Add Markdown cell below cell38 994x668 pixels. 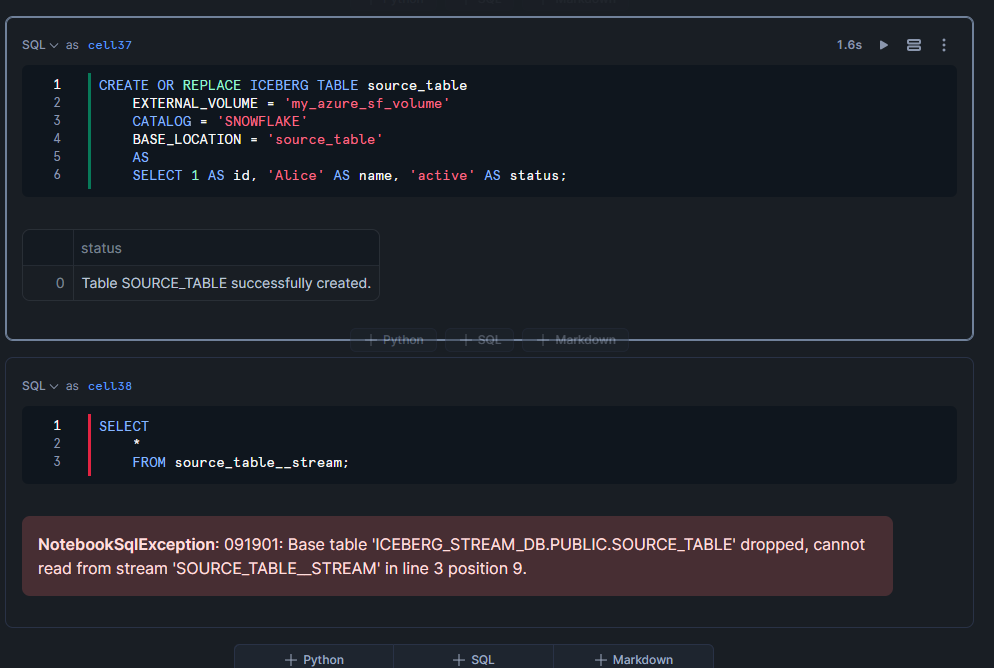(x=633, y=659)
